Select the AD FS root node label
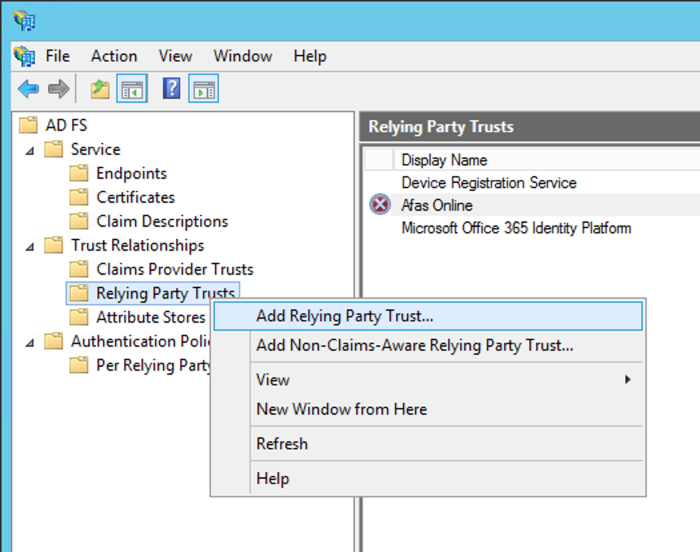Screen dimensions: 700x552 [66, 125]
